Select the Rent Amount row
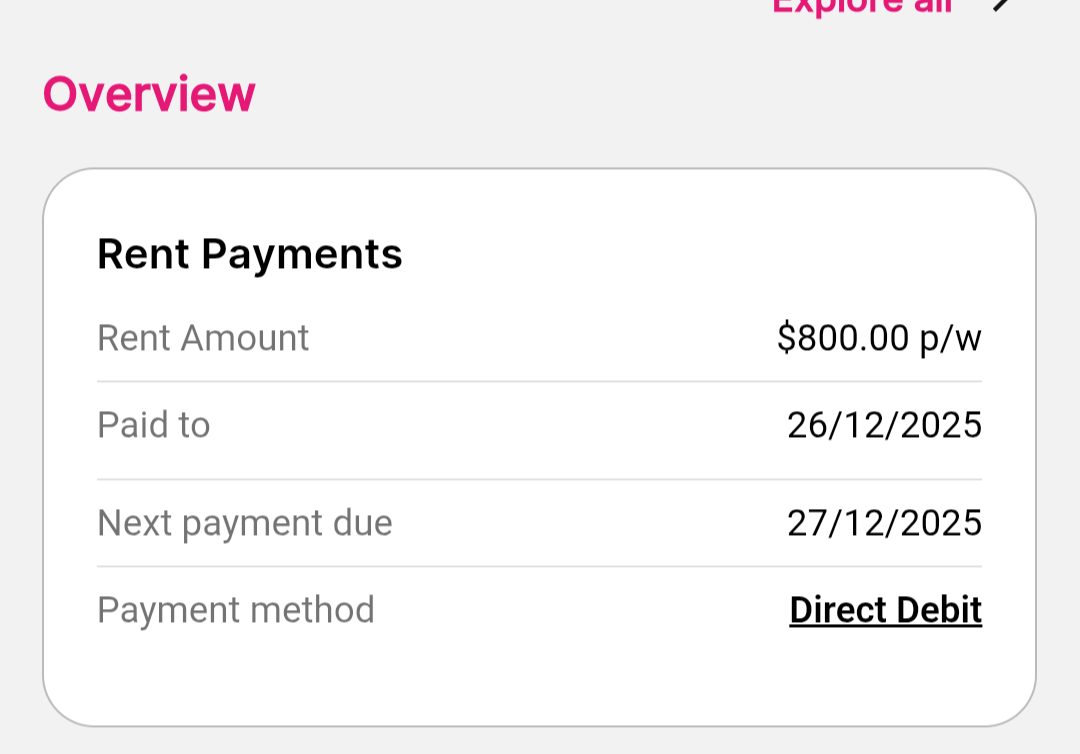The image size is (1080, 754). point(540,338)
